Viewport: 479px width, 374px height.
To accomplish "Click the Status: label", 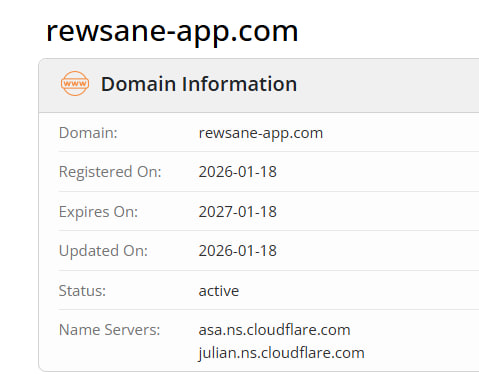I will (x=82, y=291).
